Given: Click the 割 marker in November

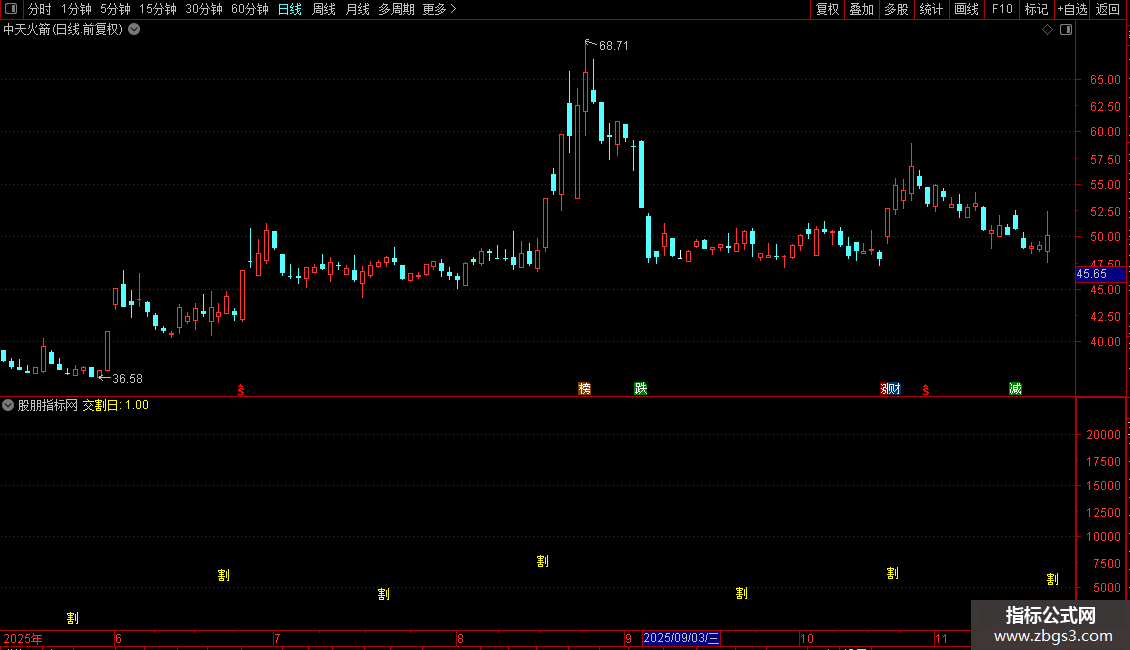Looking at the screenshot, I should click(x=1052, y=579).
